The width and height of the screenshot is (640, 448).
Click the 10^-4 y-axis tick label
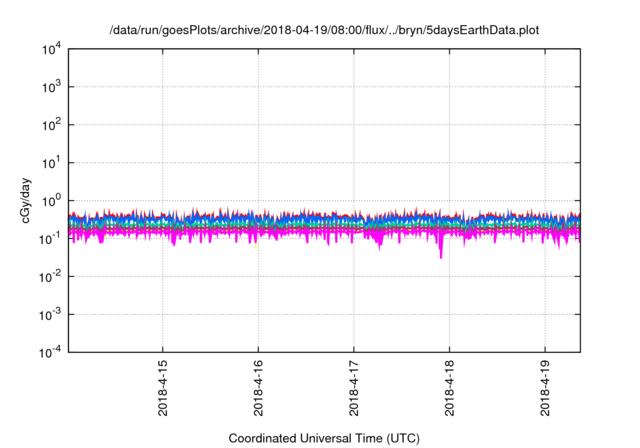(x=50, y=352)
